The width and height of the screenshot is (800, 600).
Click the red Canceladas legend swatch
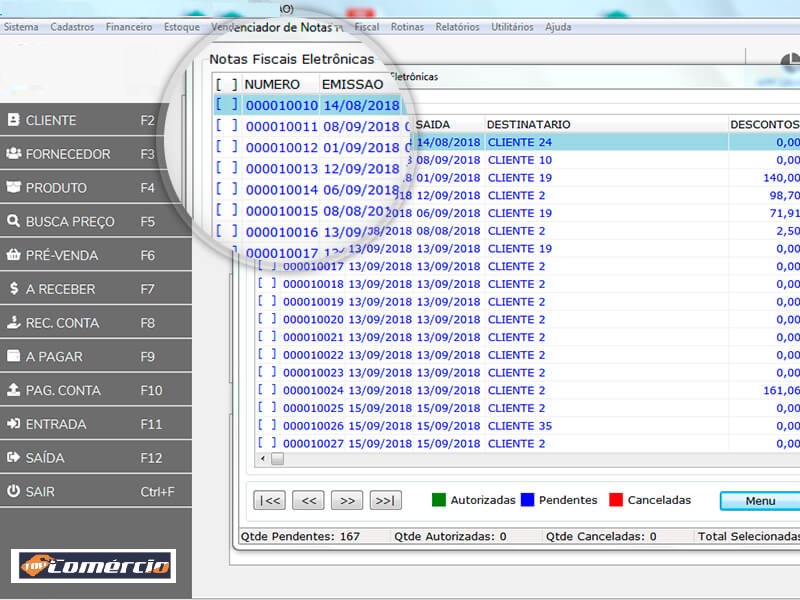[616, 499]
